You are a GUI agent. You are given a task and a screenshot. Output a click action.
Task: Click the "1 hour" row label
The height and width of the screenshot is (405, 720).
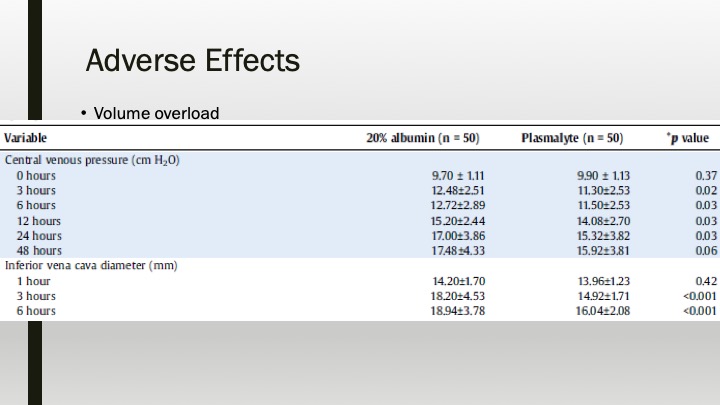click(33, 281)
